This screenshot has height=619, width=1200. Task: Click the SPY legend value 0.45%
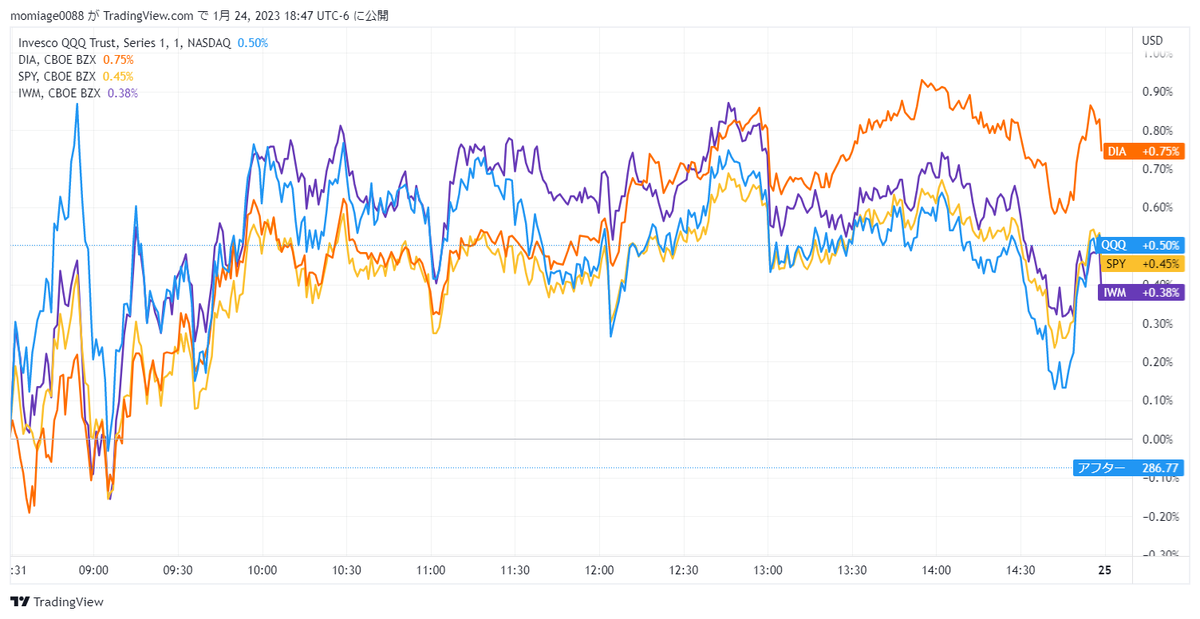pyautogui.click(x=118, y=76)
